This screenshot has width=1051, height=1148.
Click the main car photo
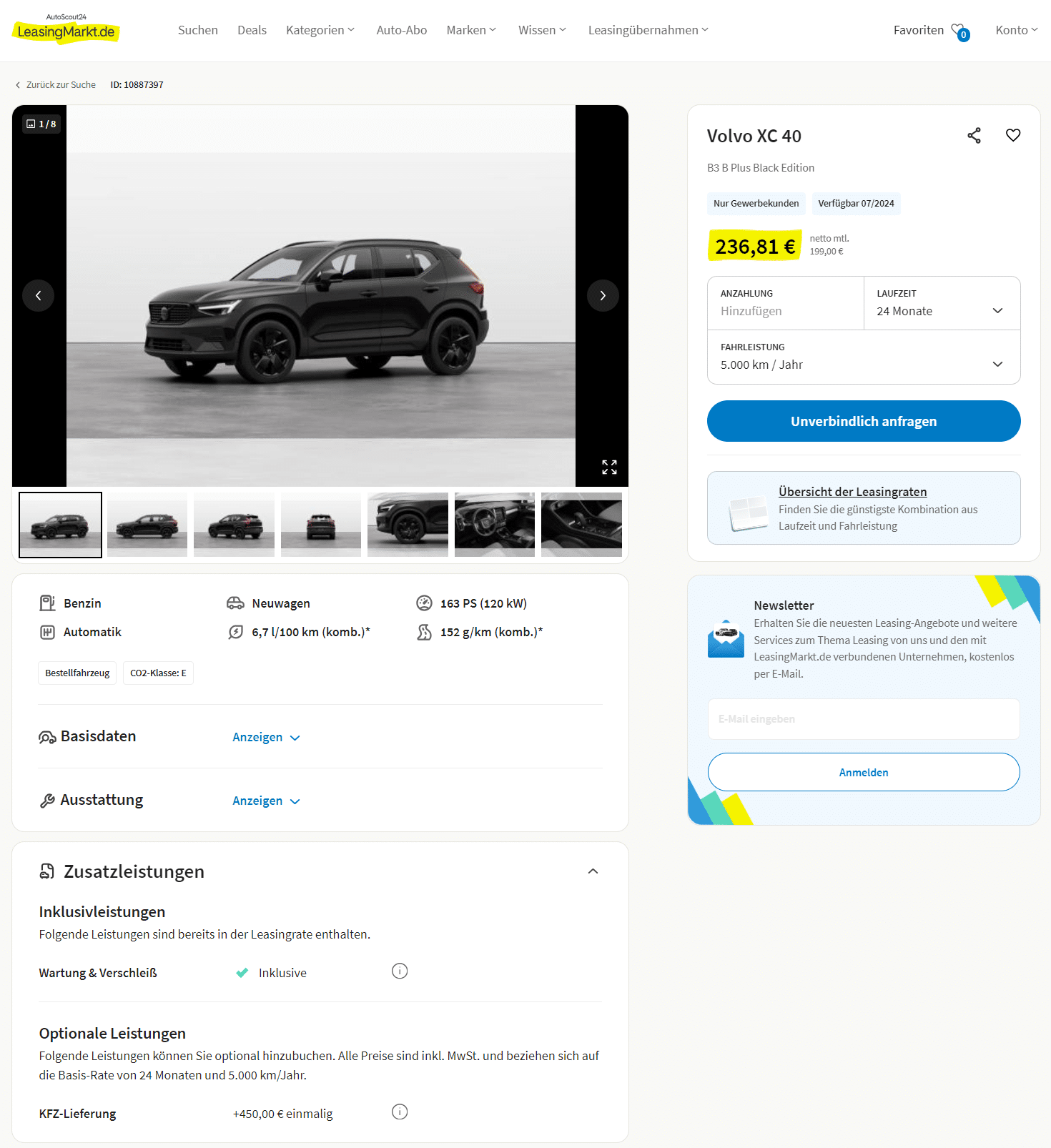pos(320,296)
